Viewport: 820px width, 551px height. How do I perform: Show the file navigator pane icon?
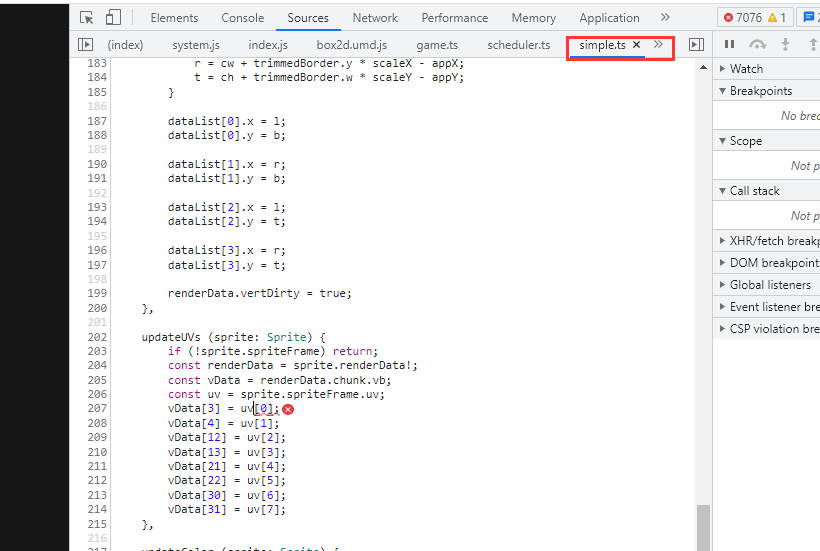click(85, 45)
